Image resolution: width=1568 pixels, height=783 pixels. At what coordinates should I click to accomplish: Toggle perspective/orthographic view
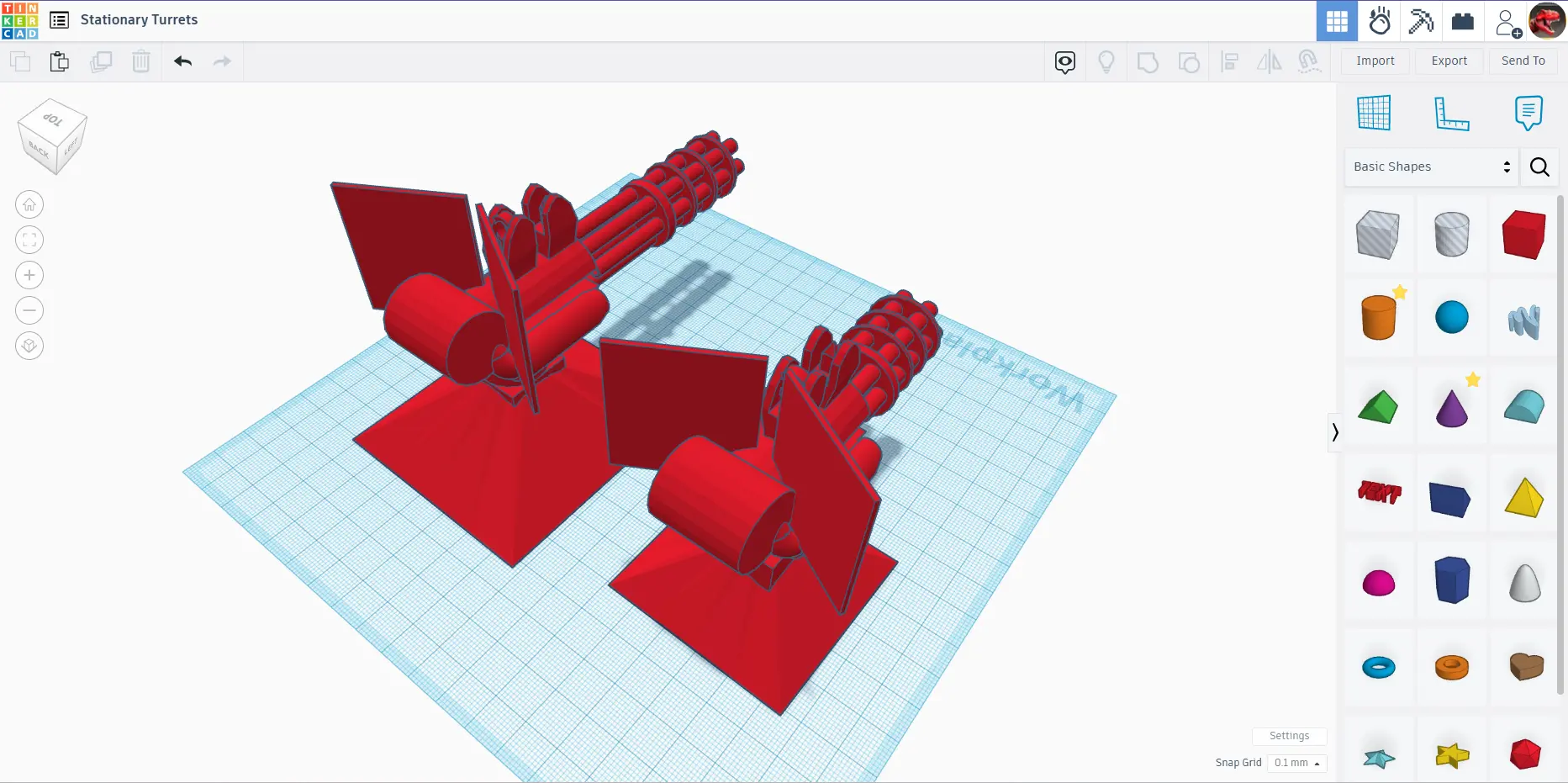tap(29, 346)
